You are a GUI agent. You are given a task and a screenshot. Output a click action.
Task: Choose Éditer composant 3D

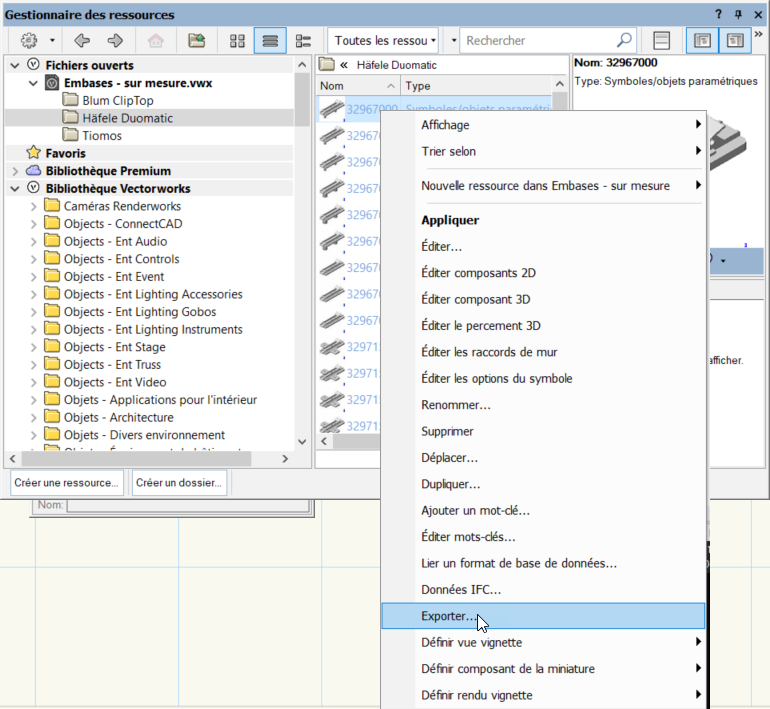click(x=543, y=299)
